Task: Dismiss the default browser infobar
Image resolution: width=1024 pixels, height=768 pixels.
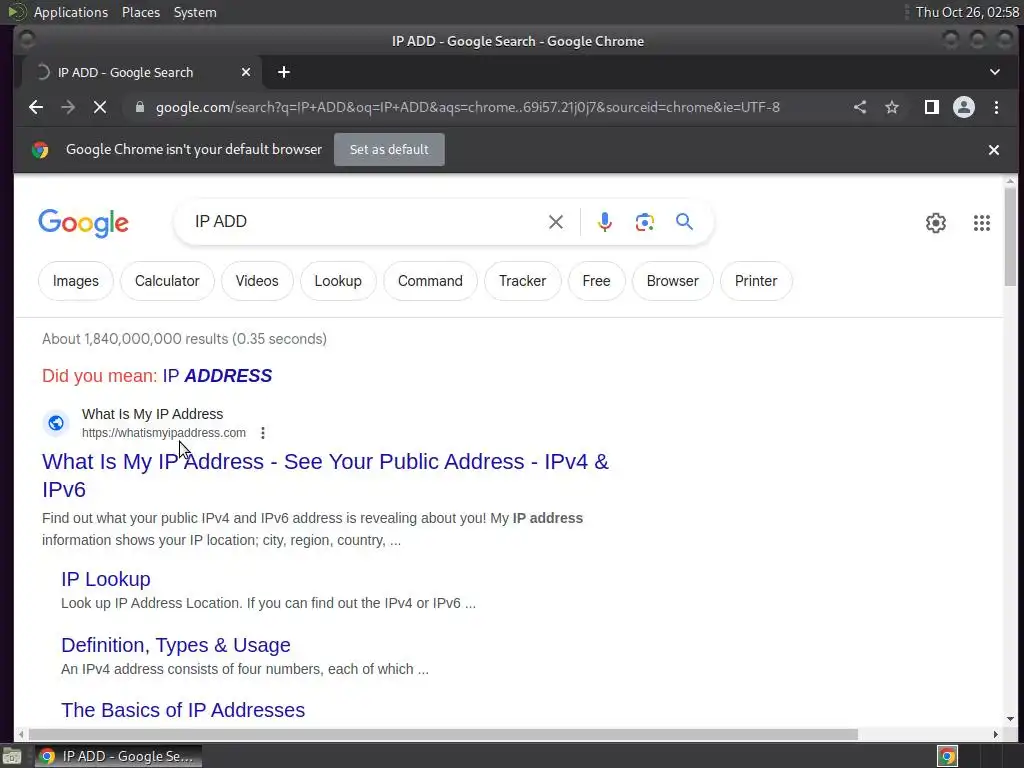Action: point(994,150)
